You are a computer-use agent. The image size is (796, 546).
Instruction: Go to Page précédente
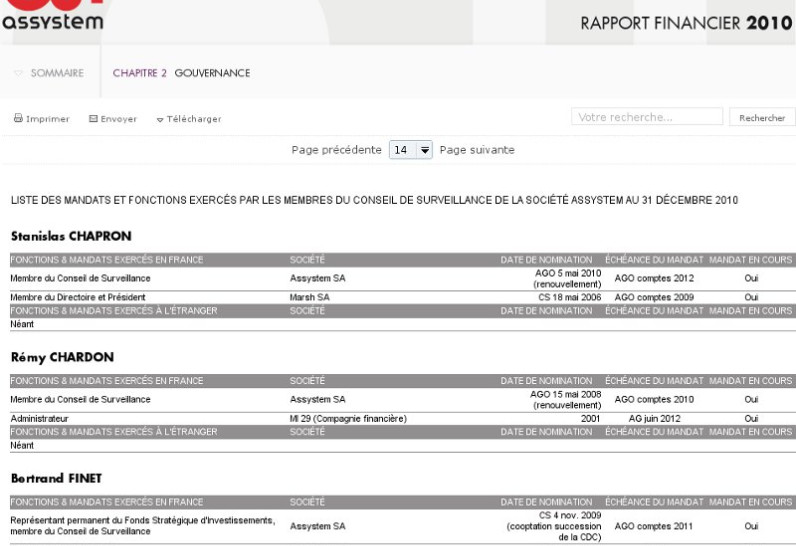click(x=337, y=150)
